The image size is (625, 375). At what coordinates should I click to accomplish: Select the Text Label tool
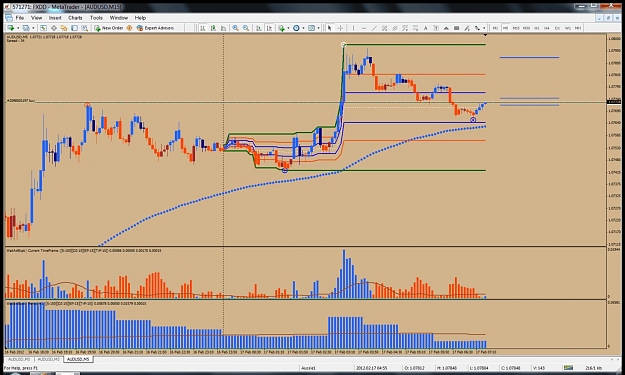tap(436, 28)
